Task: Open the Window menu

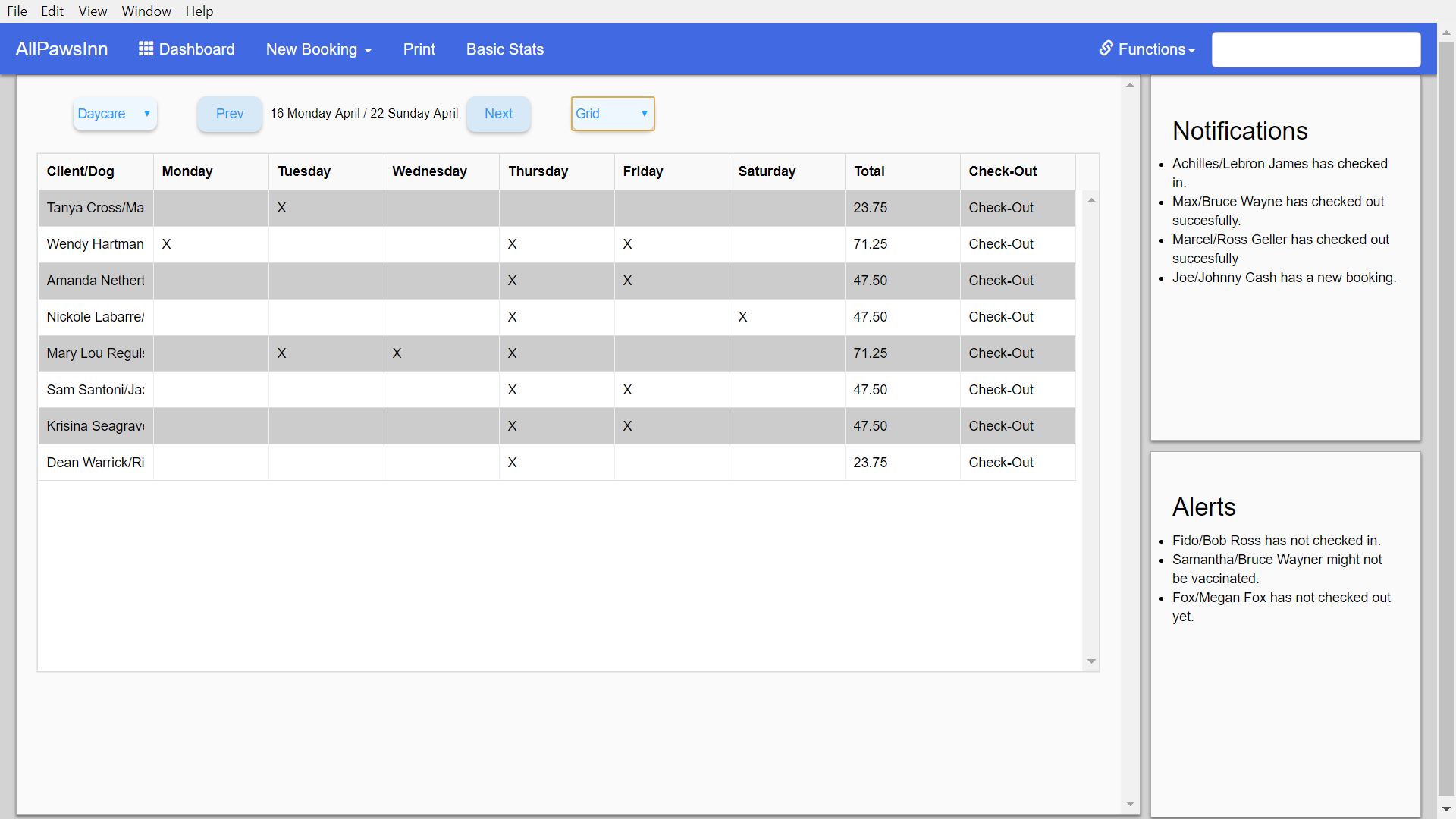Action: 146,11
